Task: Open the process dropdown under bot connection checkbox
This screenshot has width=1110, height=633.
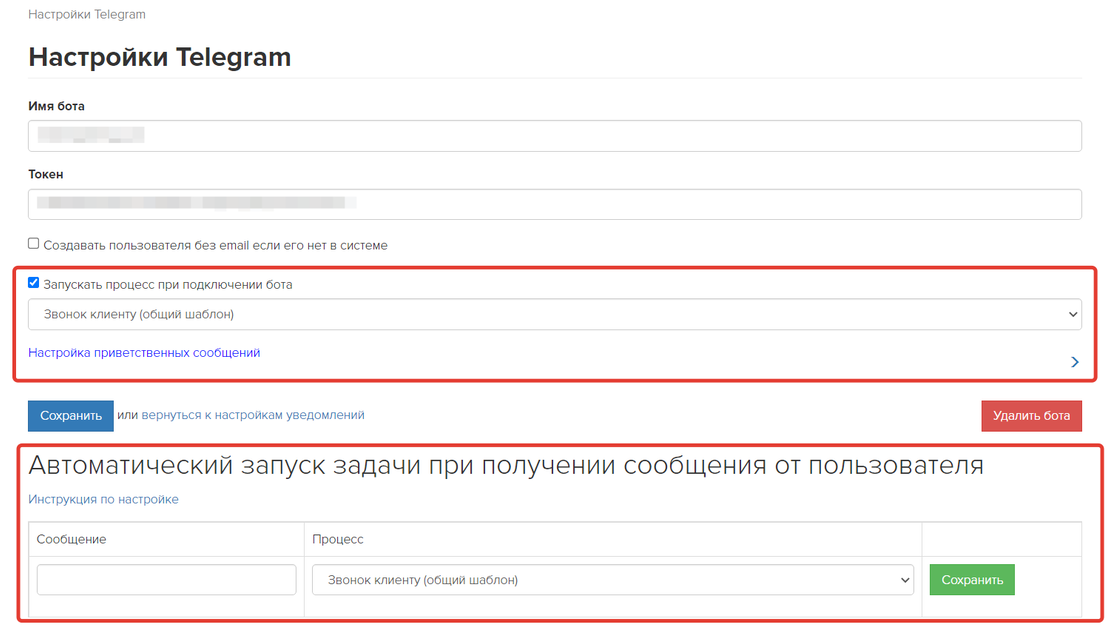Action: point(554,314)
